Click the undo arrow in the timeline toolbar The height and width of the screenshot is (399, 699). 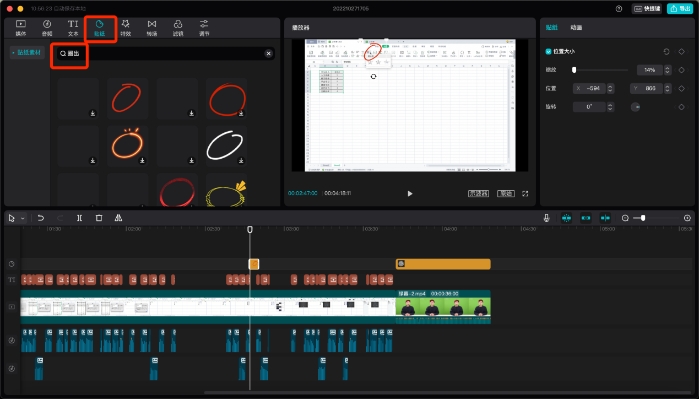pos(41,218)
